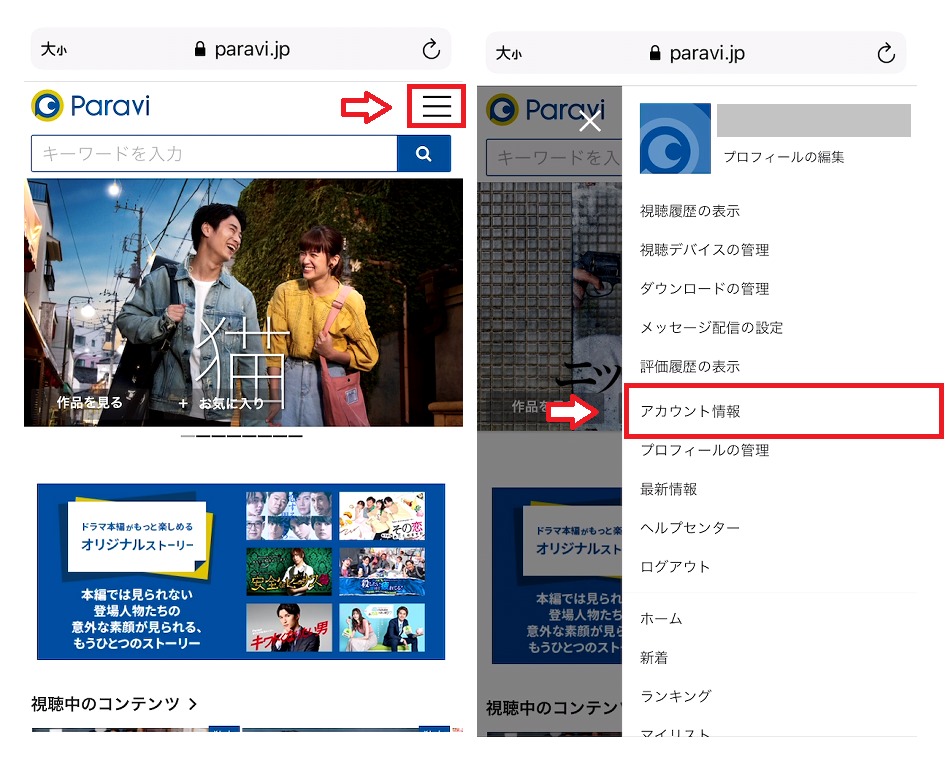Click the Paravi logo in left screenshot
946x765 pixels.
pyautogui.click(x=90, y=106)
